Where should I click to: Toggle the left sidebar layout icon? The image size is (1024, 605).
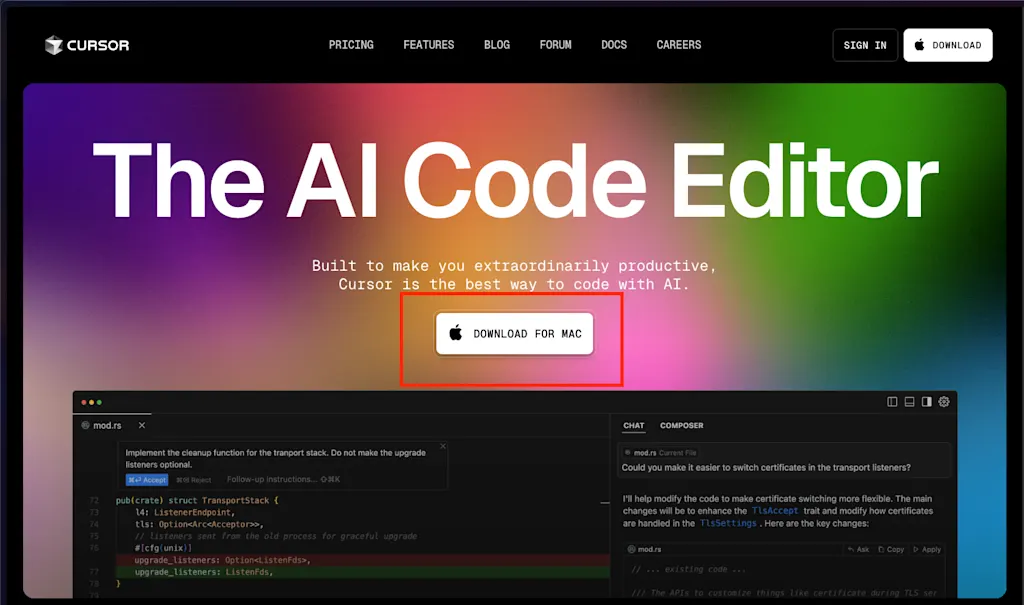click(x=892, y=402)
